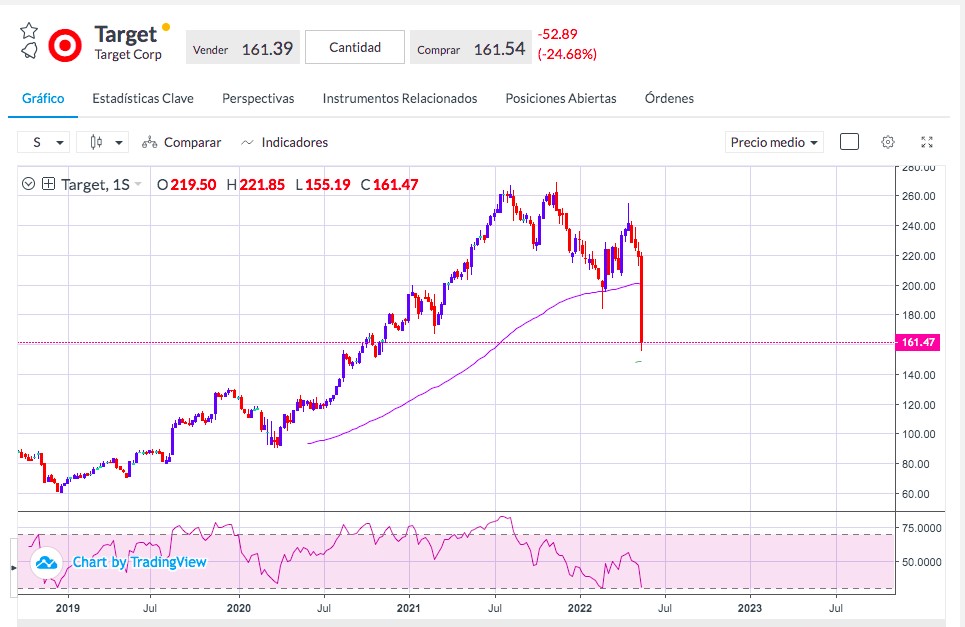The height and width of the screenshot is (627, 965).
Task: Click the yellow status dot next to Target
Action: coord(166,27)
